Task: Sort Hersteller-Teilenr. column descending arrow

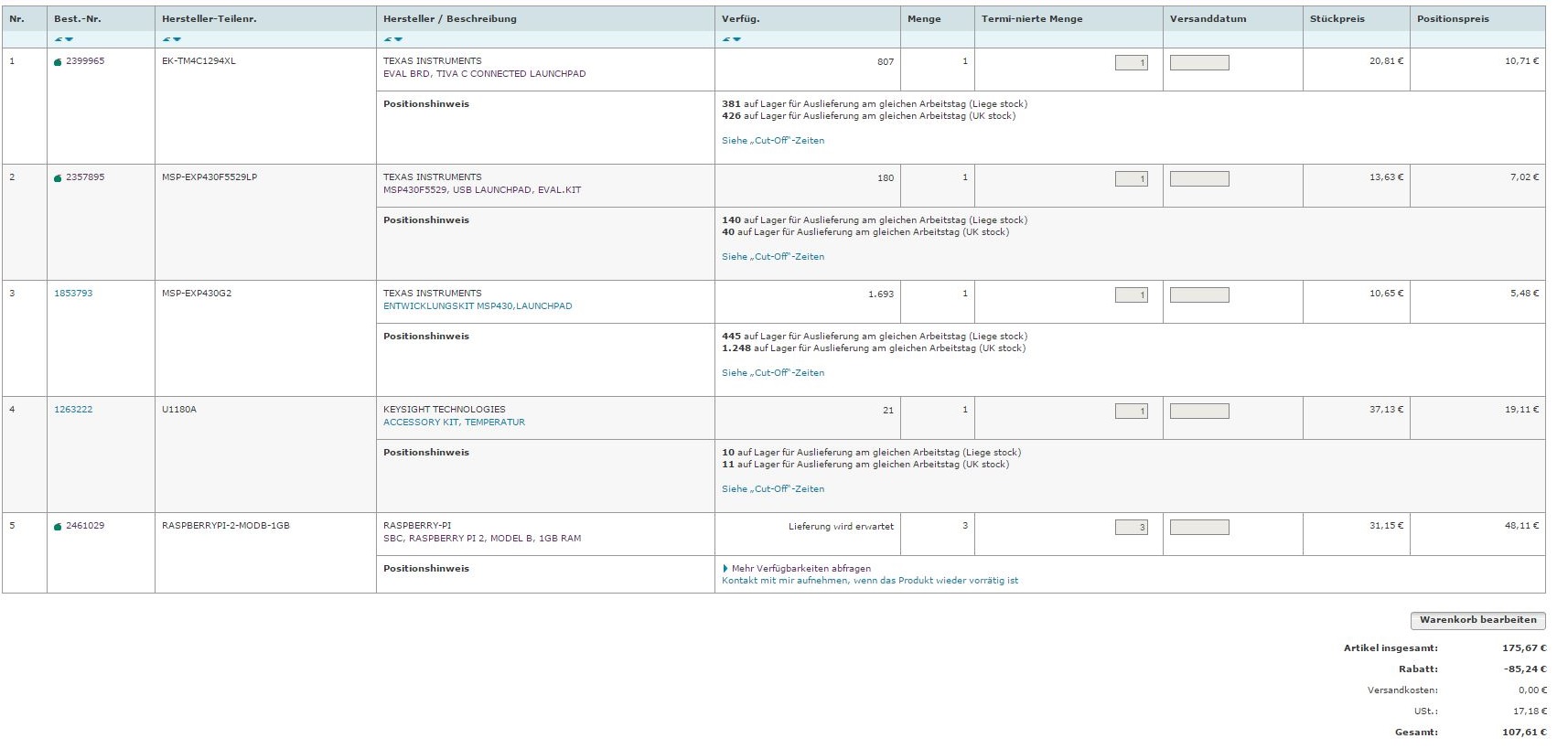Action: click(x=177, y=39)
